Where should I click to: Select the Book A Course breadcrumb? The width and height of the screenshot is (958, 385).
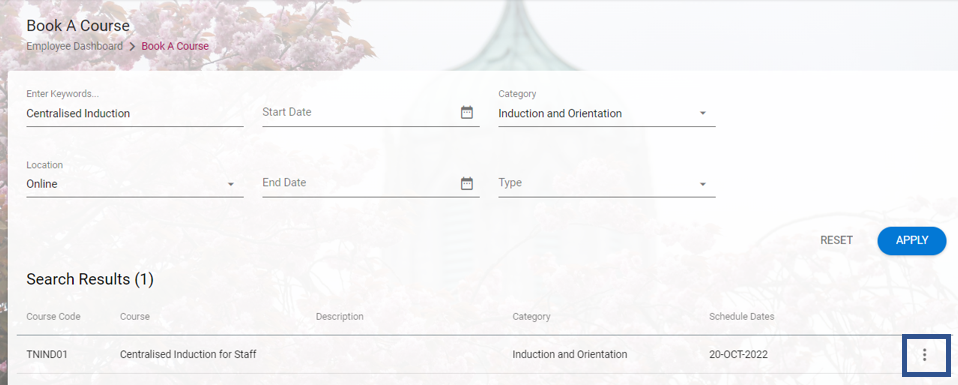[175, 46]
